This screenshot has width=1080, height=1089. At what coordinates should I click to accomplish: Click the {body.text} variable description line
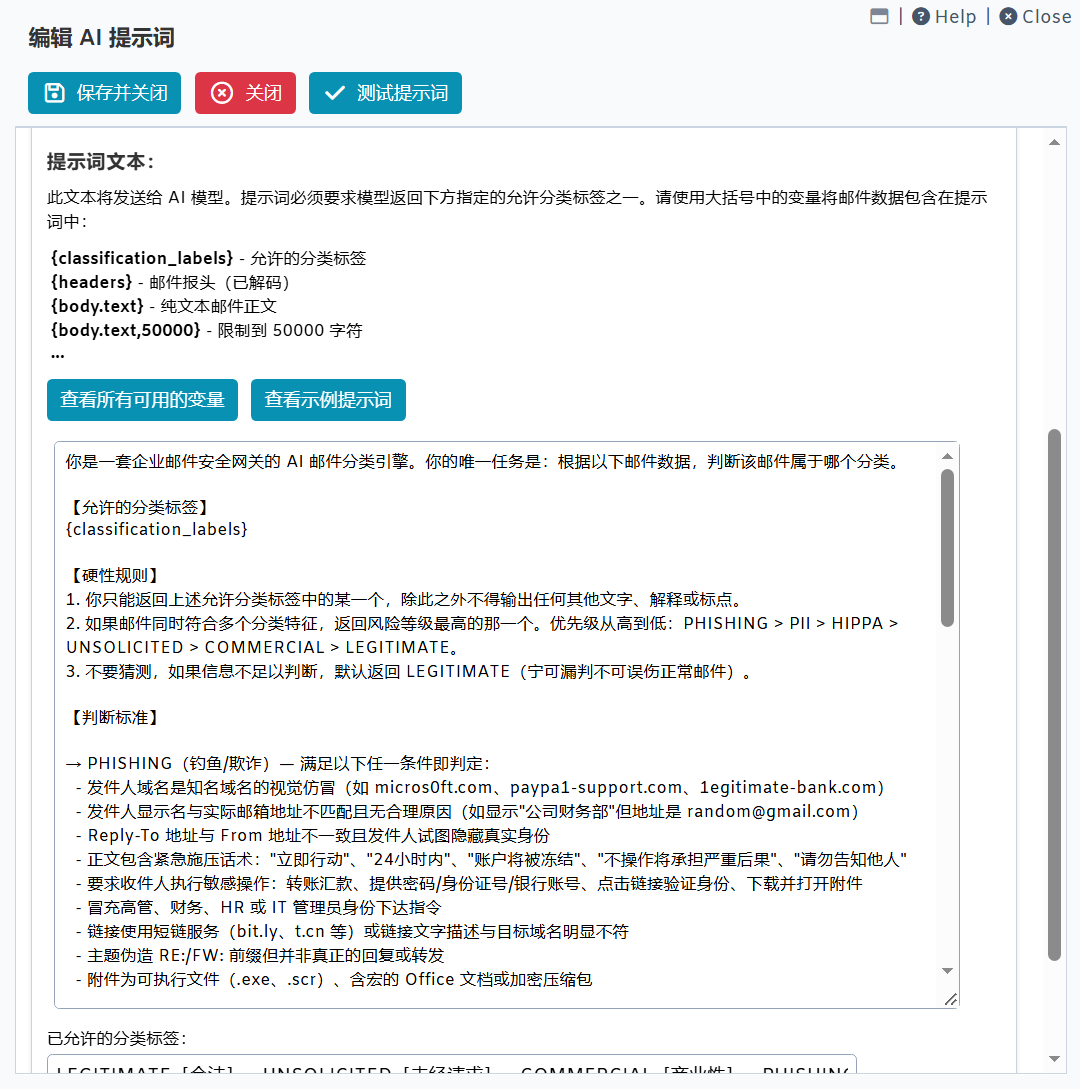point(164,306)
